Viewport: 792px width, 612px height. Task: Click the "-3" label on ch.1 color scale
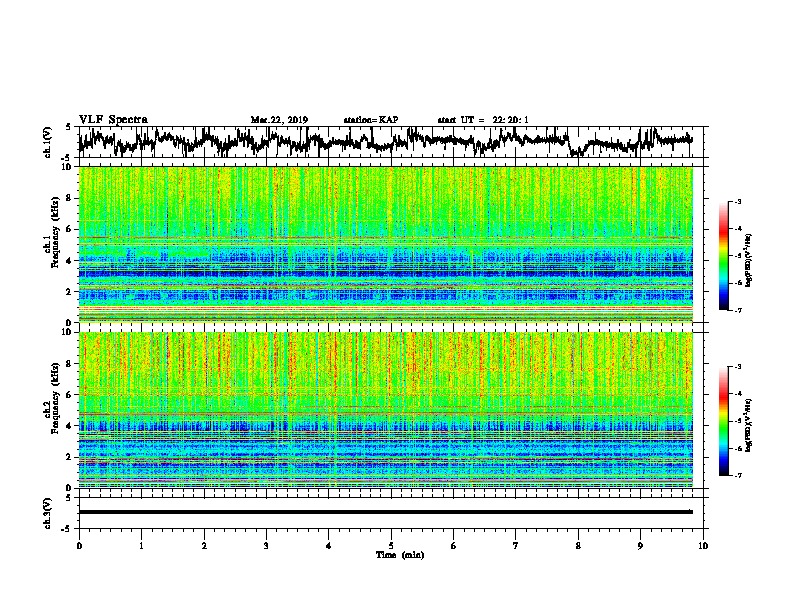[737, 201]
